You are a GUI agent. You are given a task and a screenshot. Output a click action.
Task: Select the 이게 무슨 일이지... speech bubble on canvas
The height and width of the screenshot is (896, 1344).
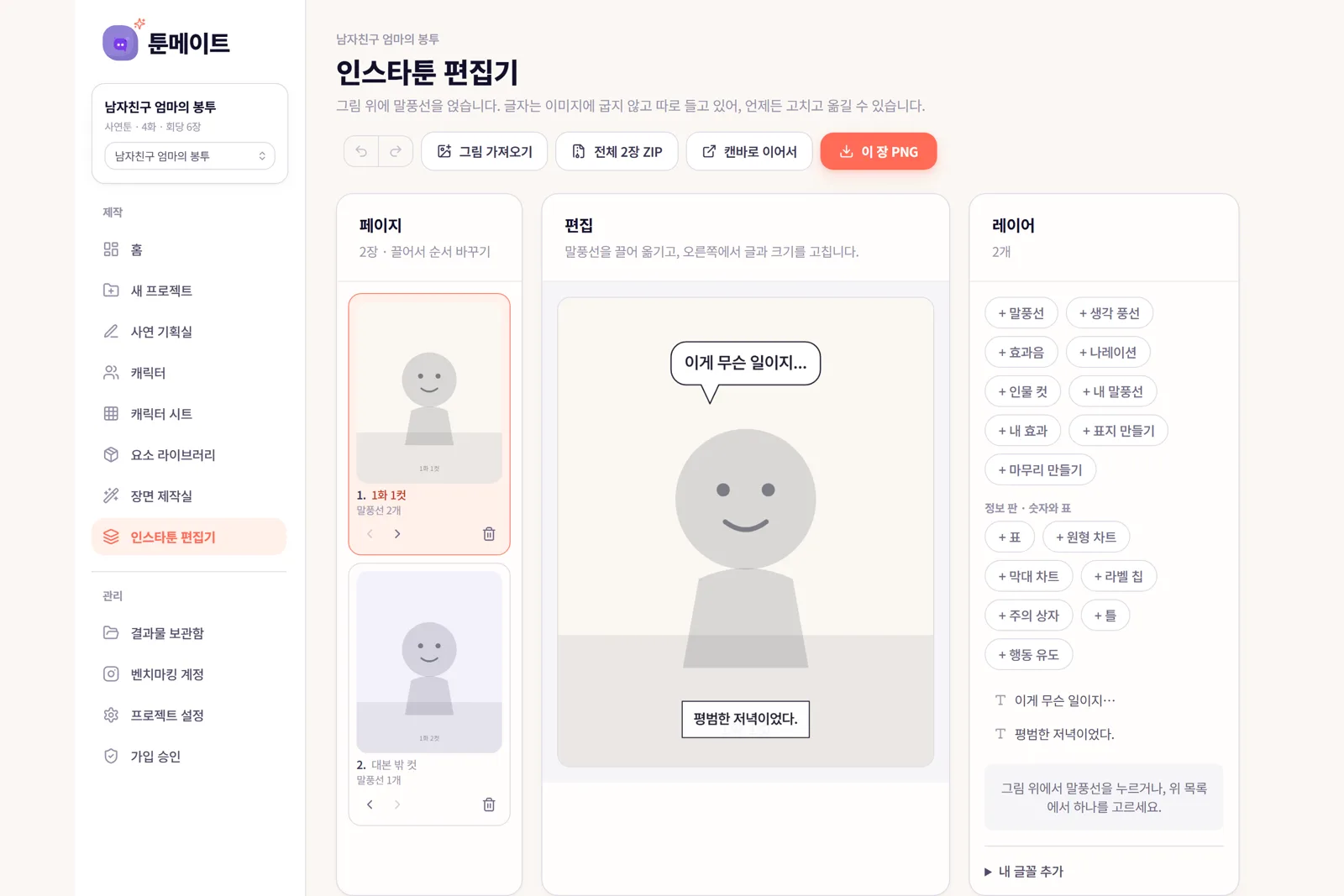745,364
